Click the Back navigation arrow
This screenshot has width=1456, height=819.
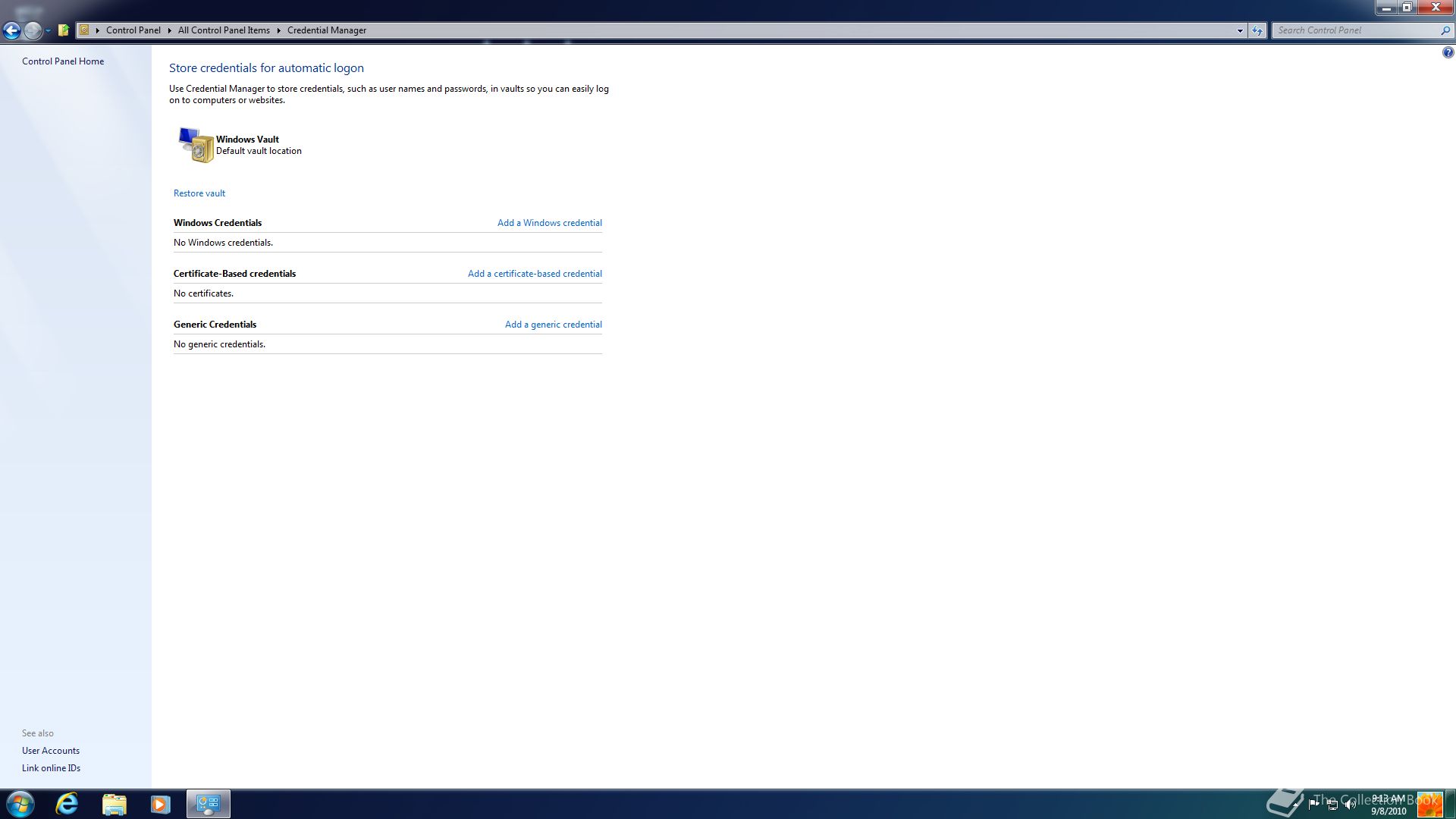(11, 30)
